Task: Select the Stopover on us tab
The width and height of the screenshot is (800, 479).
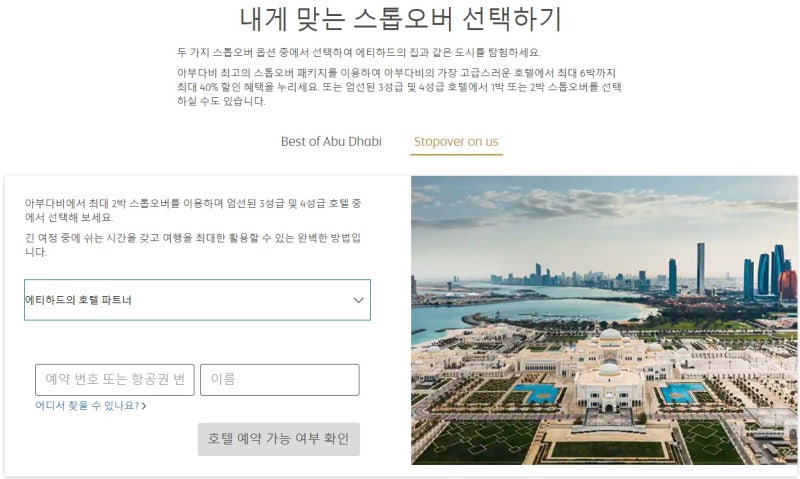Action: point(456,141)
